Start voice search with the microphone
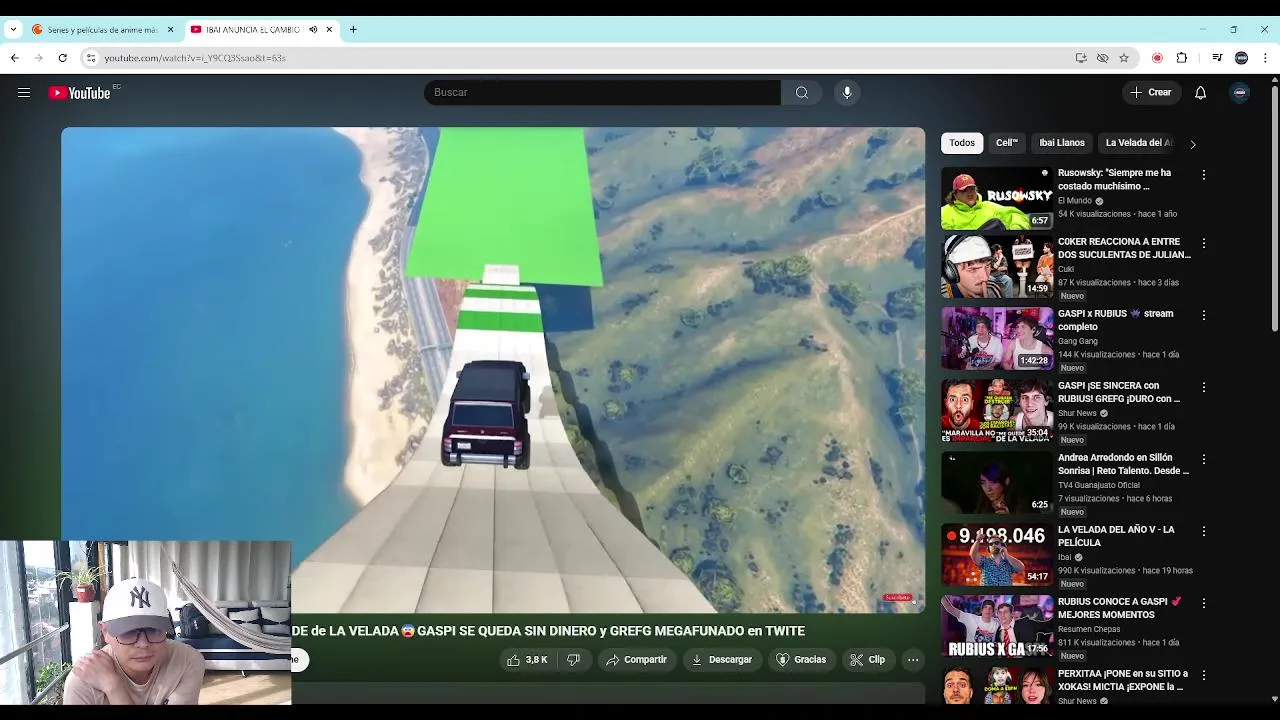 [847, 92]
